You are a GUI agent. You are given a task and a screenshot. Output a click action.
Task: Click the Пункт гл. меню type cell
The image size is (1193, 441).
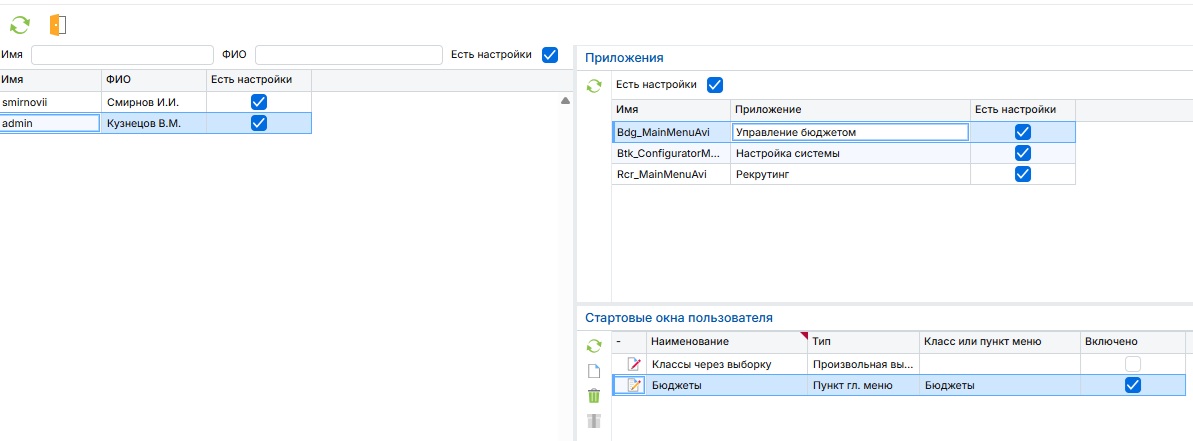click(x=864, y=385)
